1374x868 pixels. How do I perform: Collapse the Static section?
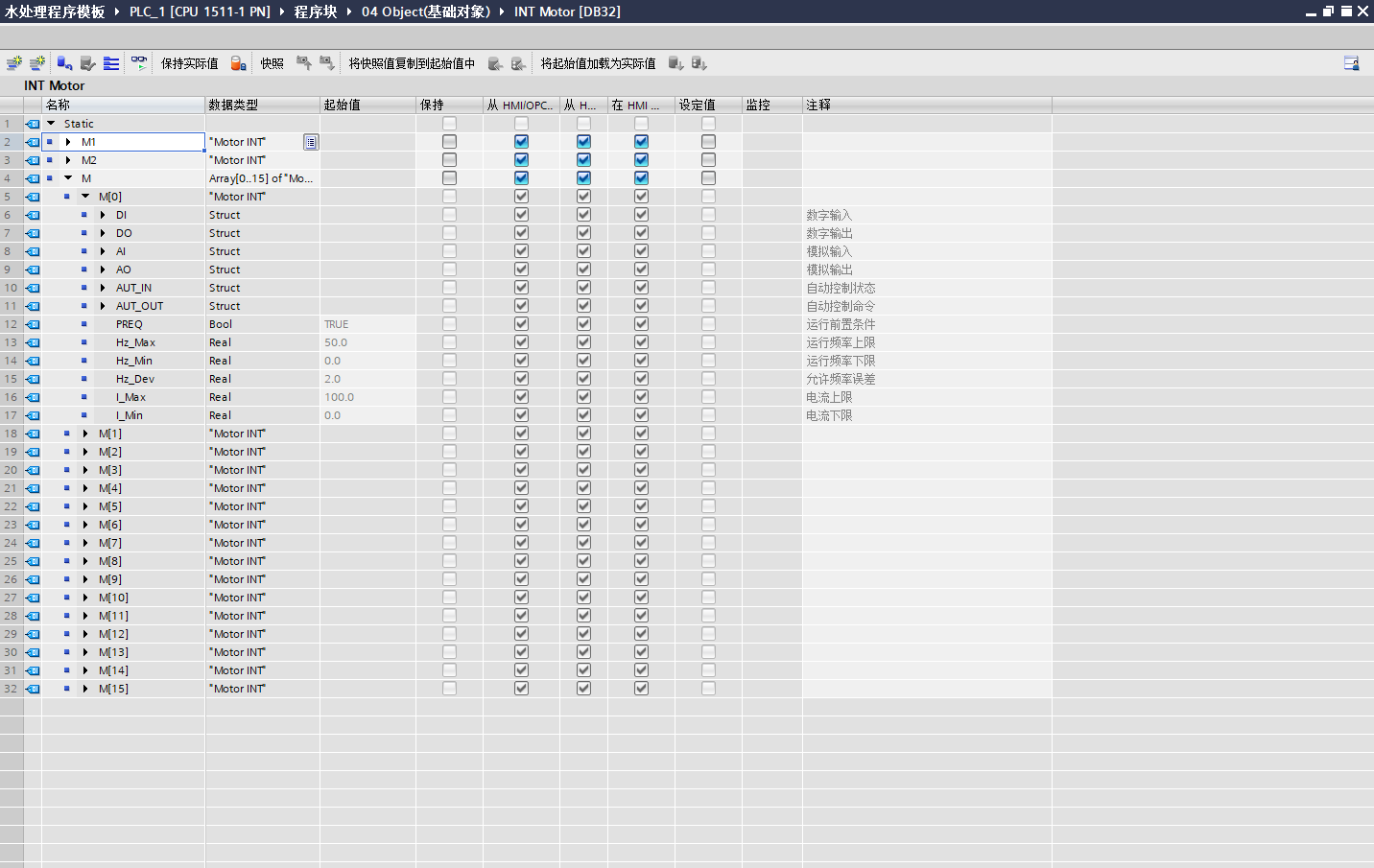click(x=51, y=123)
